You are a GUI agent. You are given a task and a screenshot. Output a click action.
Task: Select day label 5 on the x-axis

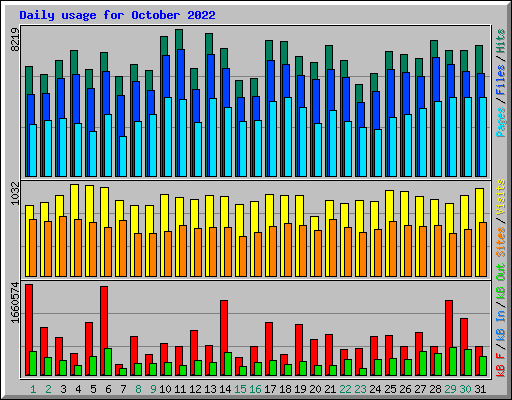[93, 389]
